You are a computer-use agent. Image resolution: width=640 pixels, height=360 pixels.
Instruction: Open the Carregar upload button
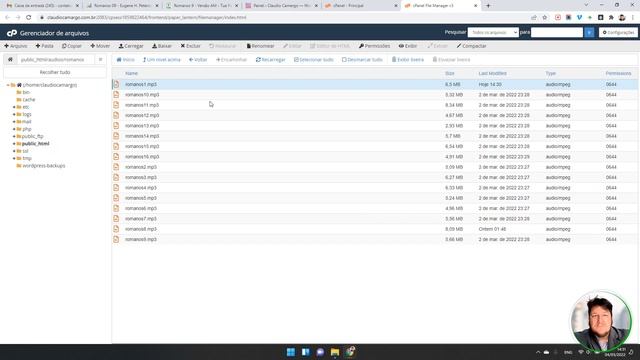pyautogui.click(x=131, y=46)
